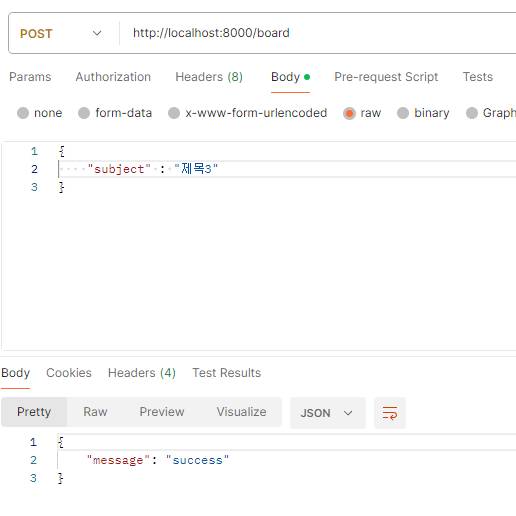Open the Params tab

click(x=30, y=77)
